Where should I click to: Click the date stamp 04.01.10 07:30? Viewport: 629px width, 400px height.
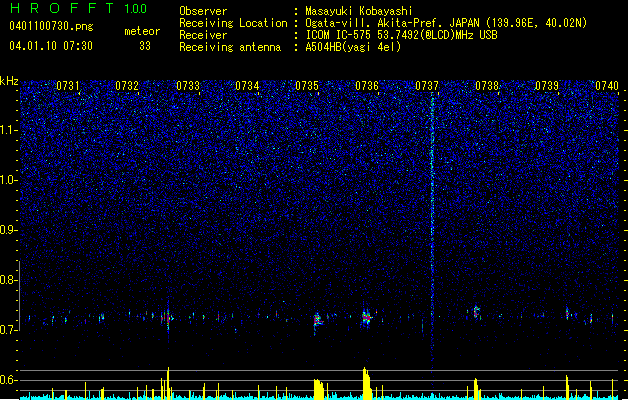51,46
